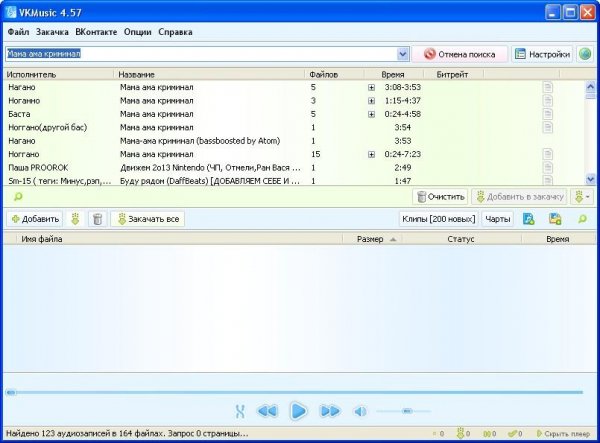This screenshot has height=443, width=600.
Task: Clear results with Очистить button
Action: coord(440,197)
